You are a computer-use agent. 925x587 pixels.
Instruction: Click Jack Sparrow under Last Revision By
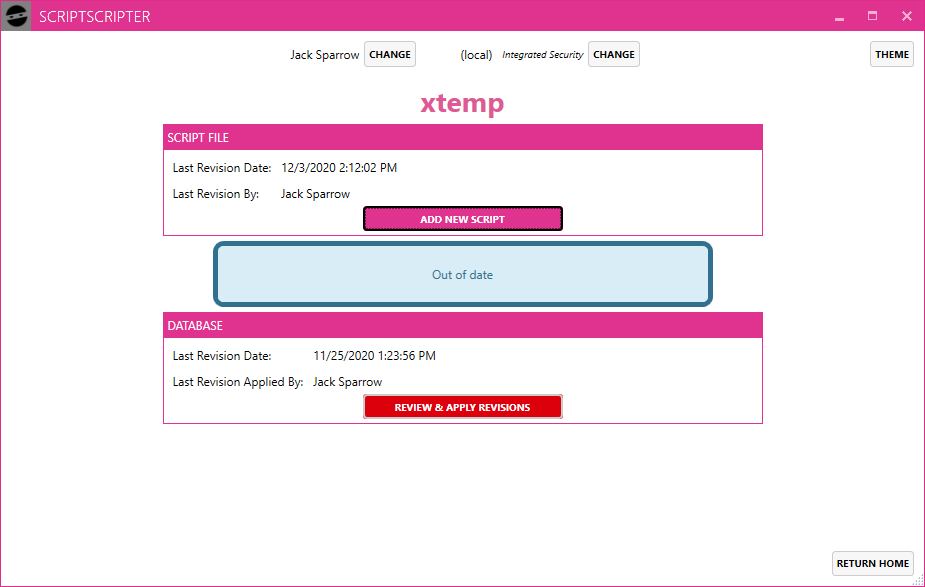pyautogui.click(x=315, y=194)
